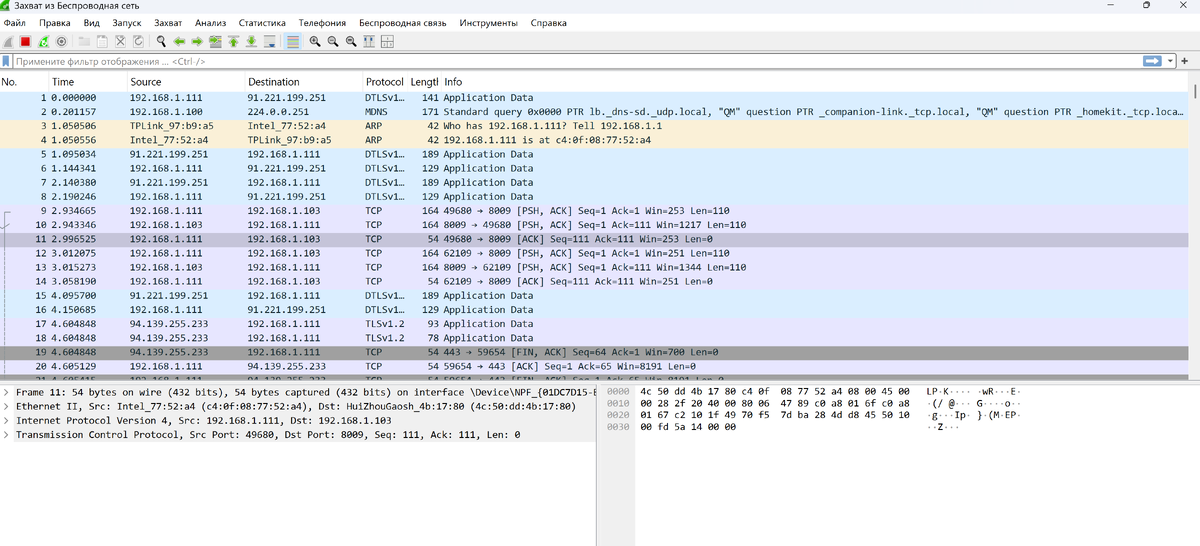Screen dimensions: 1200x546
Task: Open a capture file via folder icon
Action: (84, 42)
